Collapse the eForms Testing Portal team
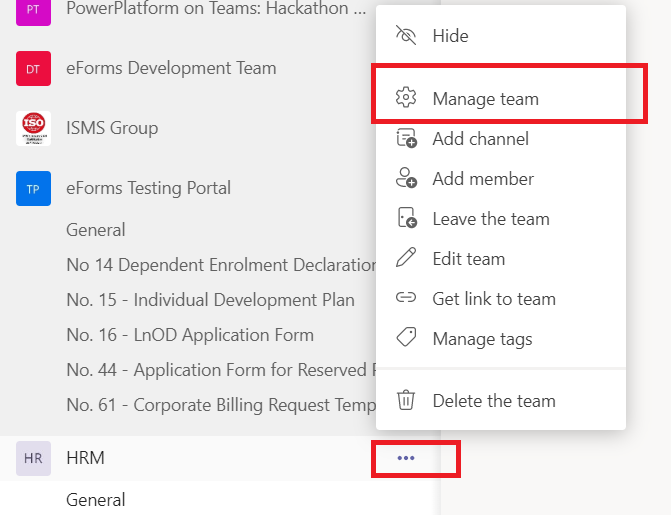Screen dimensions: 671x515 (x=148, y=188)
